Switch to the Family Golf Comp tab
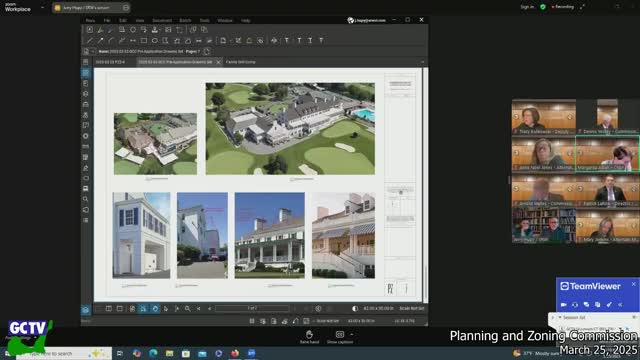 (240, 62)
